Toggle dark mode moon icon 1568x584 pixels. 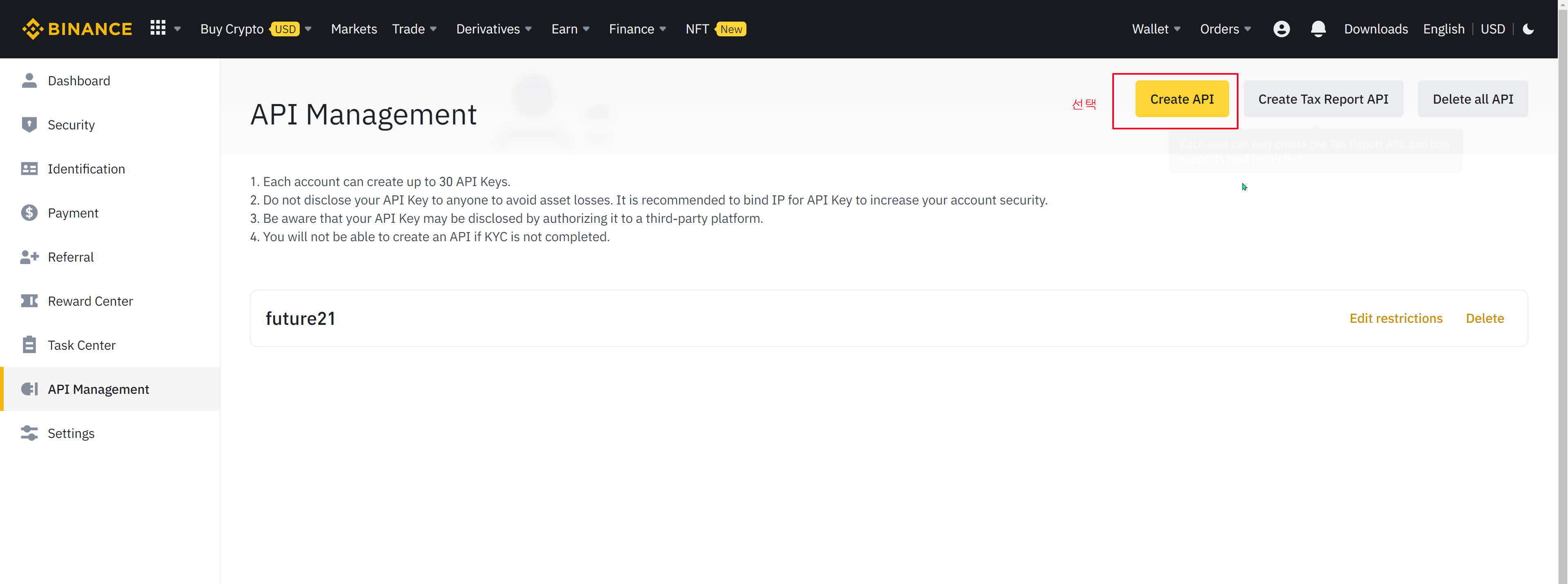[x=1528, y=29]
